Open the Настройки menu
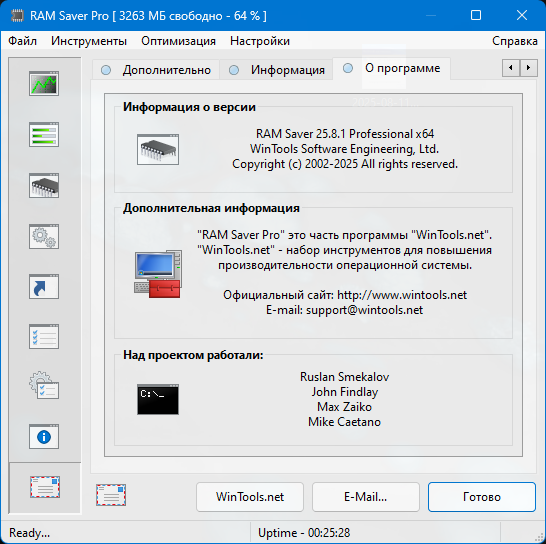The width and height of the screenshot is (546, 544). 260,41
